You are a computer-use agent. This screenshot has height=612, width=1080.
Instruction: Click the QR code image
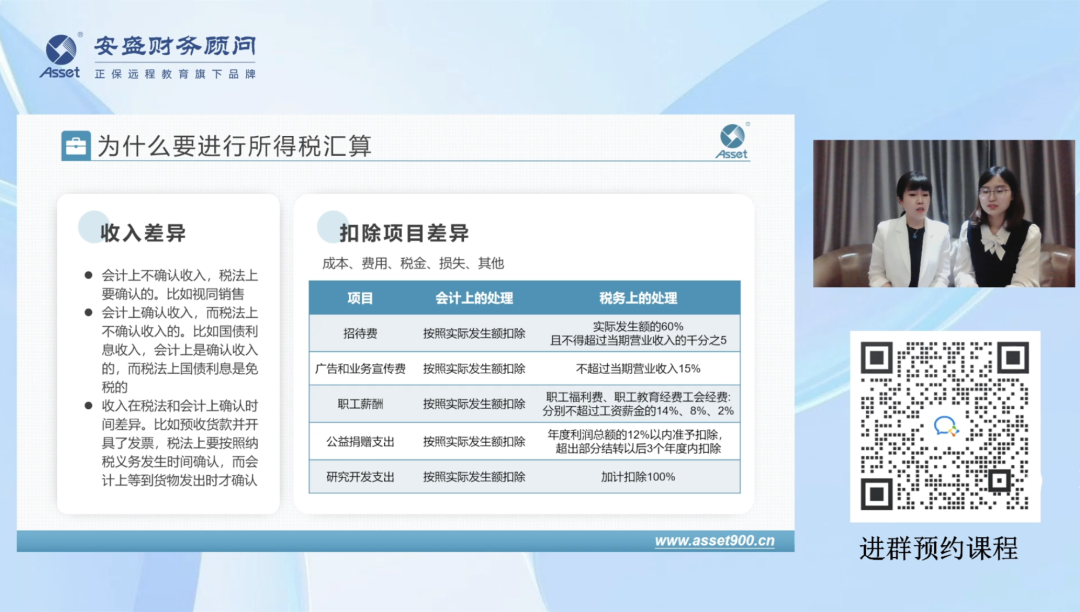(945, 427)
